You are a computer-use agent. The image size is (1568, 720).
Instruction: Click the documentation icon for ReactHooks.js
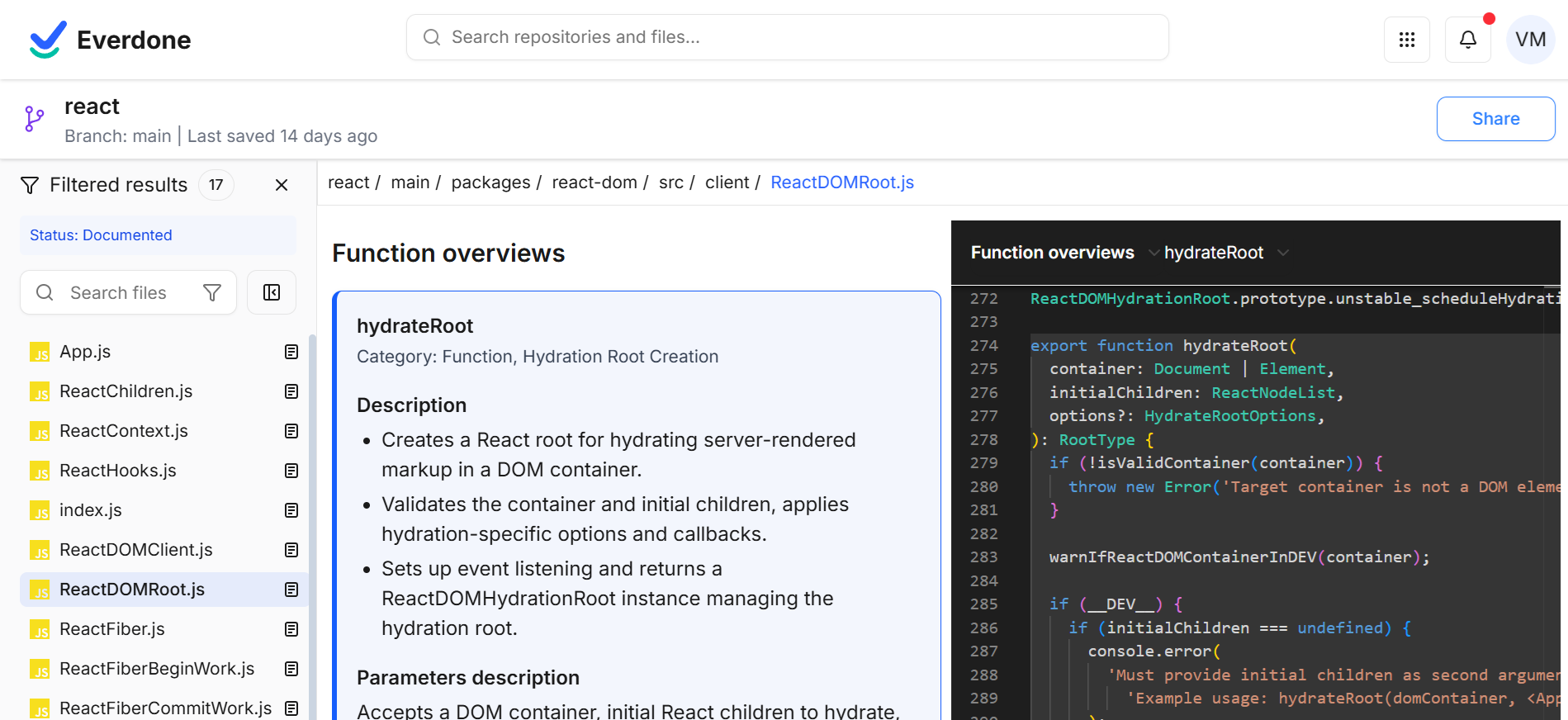coord(291,471)
